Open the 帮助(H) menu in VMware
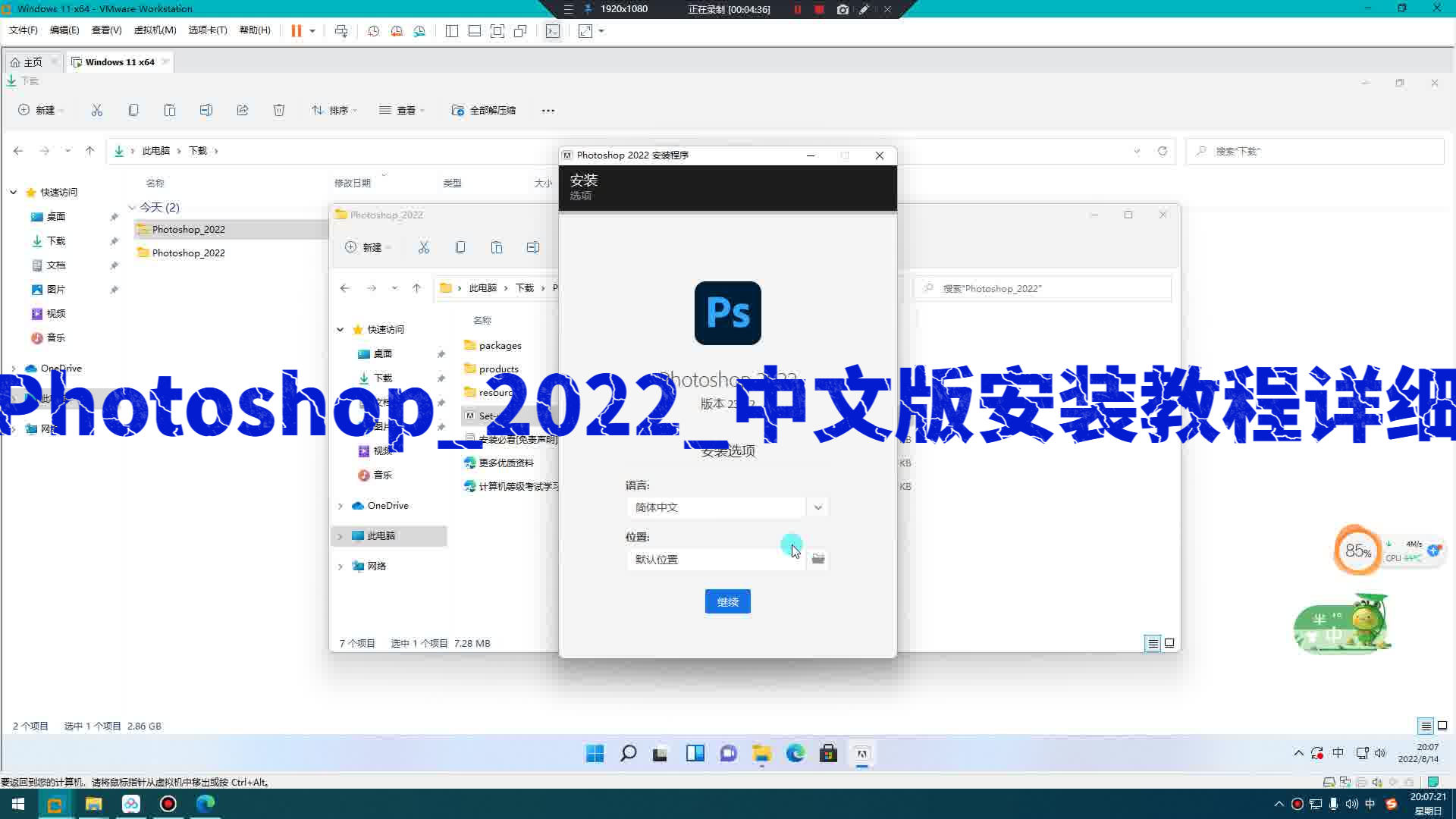Image resolution: width=1456 pixels, height=819 pixels. (x=255, y=30)
